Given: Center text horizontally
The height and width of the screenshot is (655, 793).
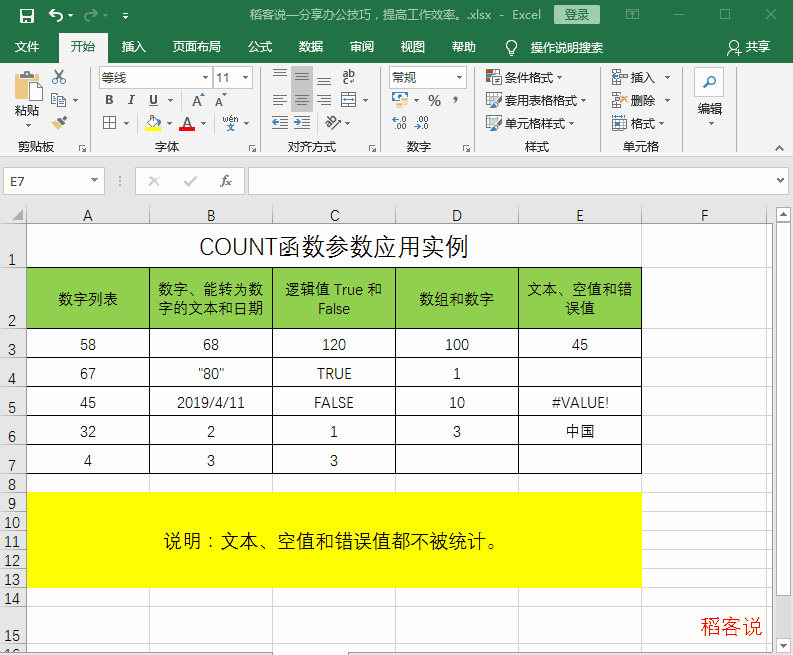Looking at the screenshot, I should 302,100.
